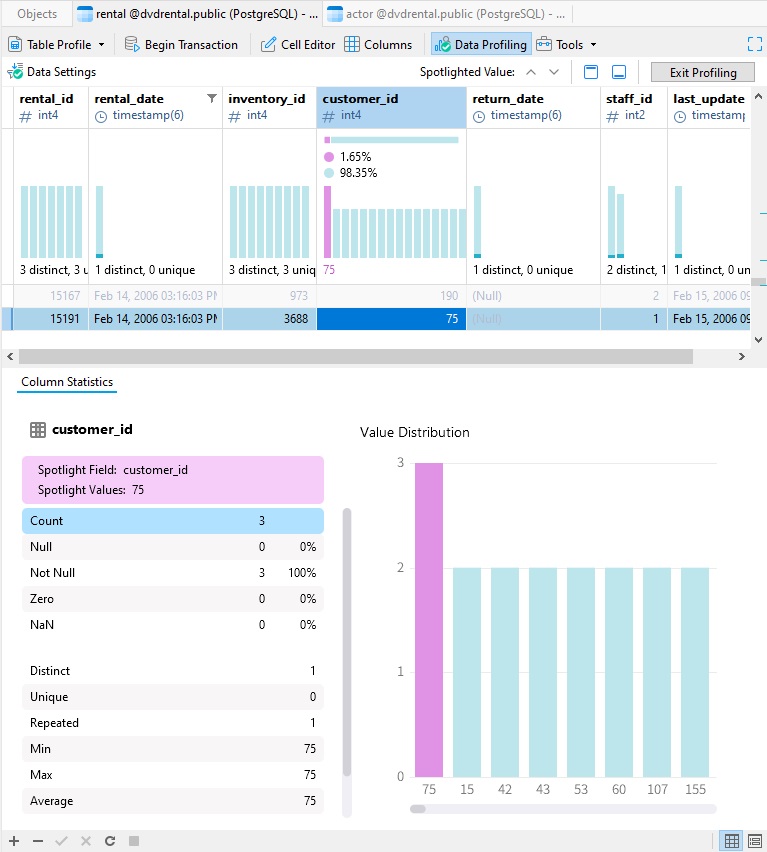The image size is (767, 852).
Task: Toggle the top profiling pane layout
Action: click(x=590, y=72)
